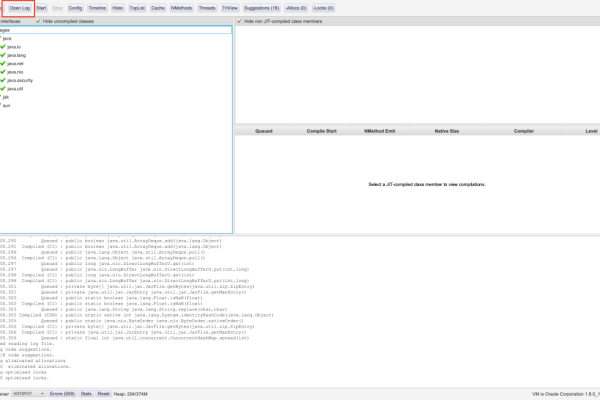
Task: View Suggestions (18) report
Action: click(x=261, y=8)
